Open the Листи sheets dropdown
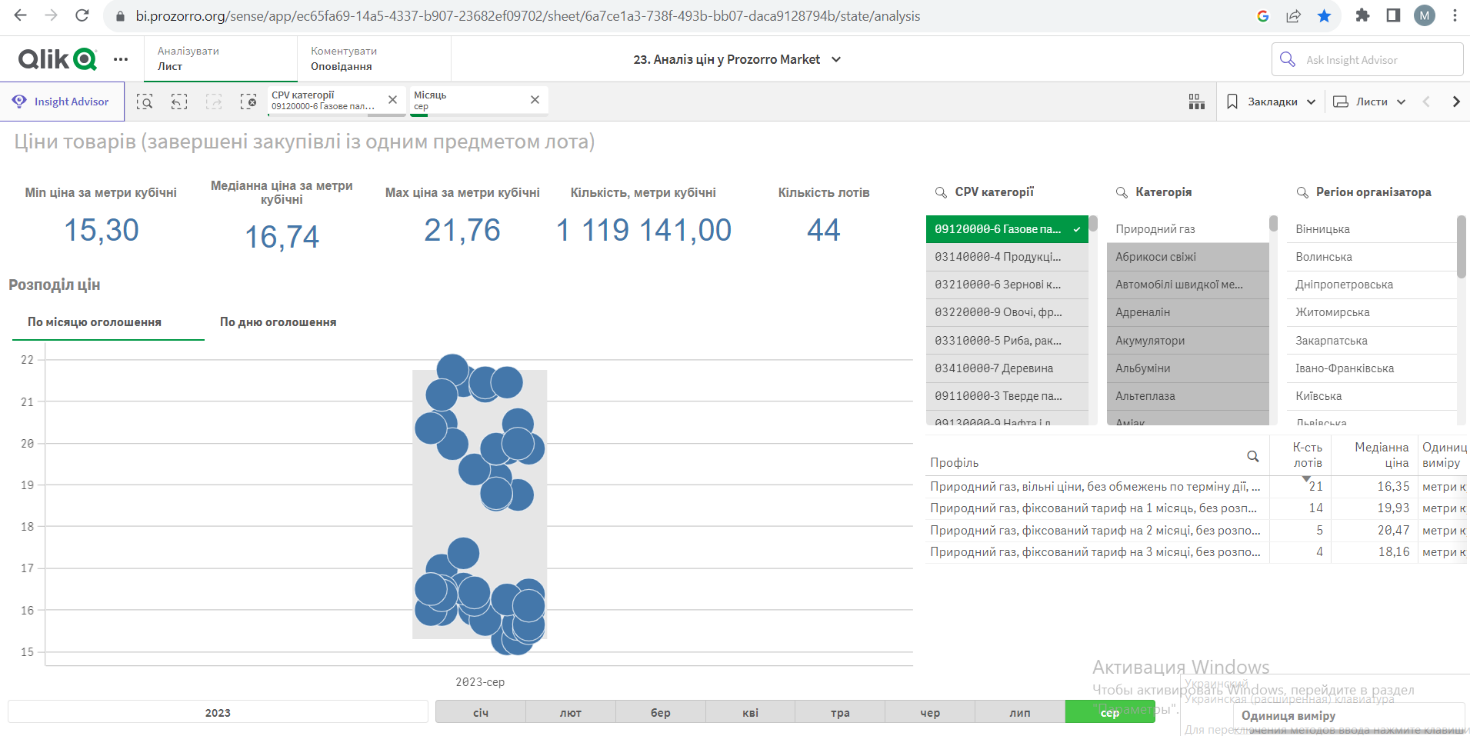 coord(1368,101)
